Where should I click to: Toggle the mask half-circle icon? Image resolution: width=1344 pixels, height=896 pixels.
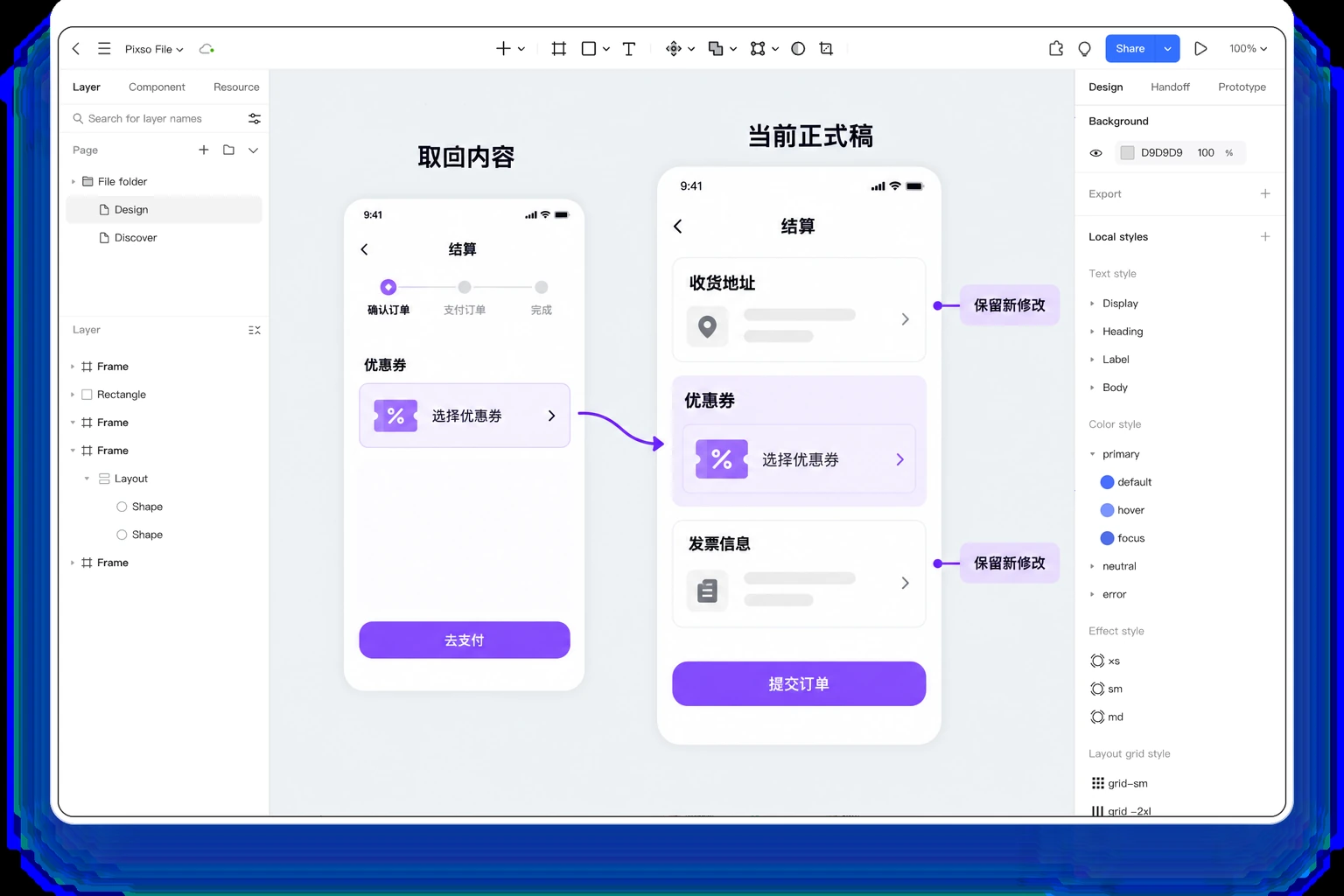tap(798, 49)
